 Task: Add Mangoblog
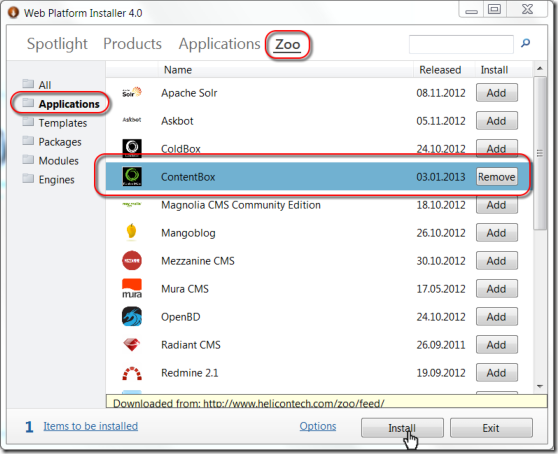[x=496, y=233]
